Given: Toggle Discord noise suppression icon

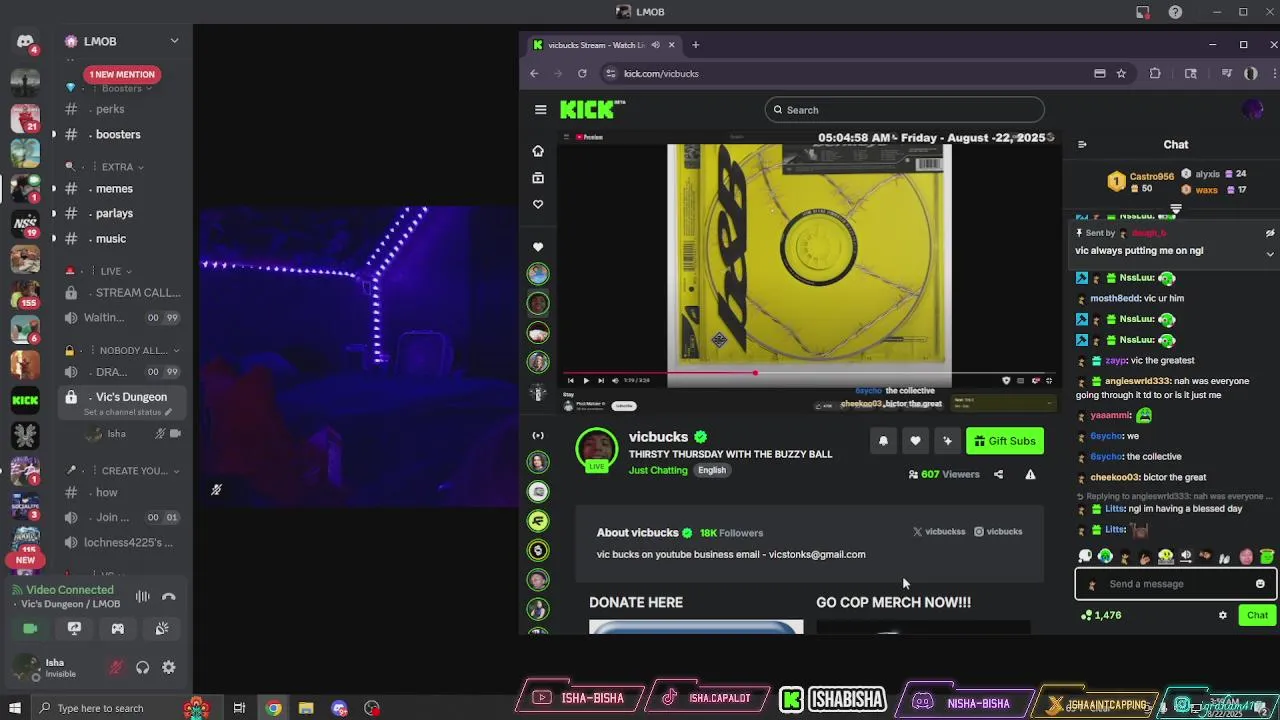Looking at the screenshot, I should (143, 597).
